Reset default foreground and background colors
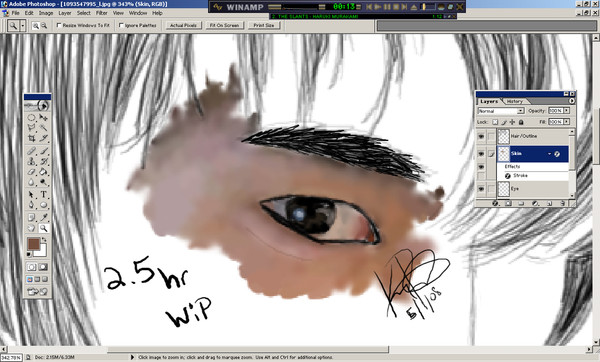 [29, 255]
